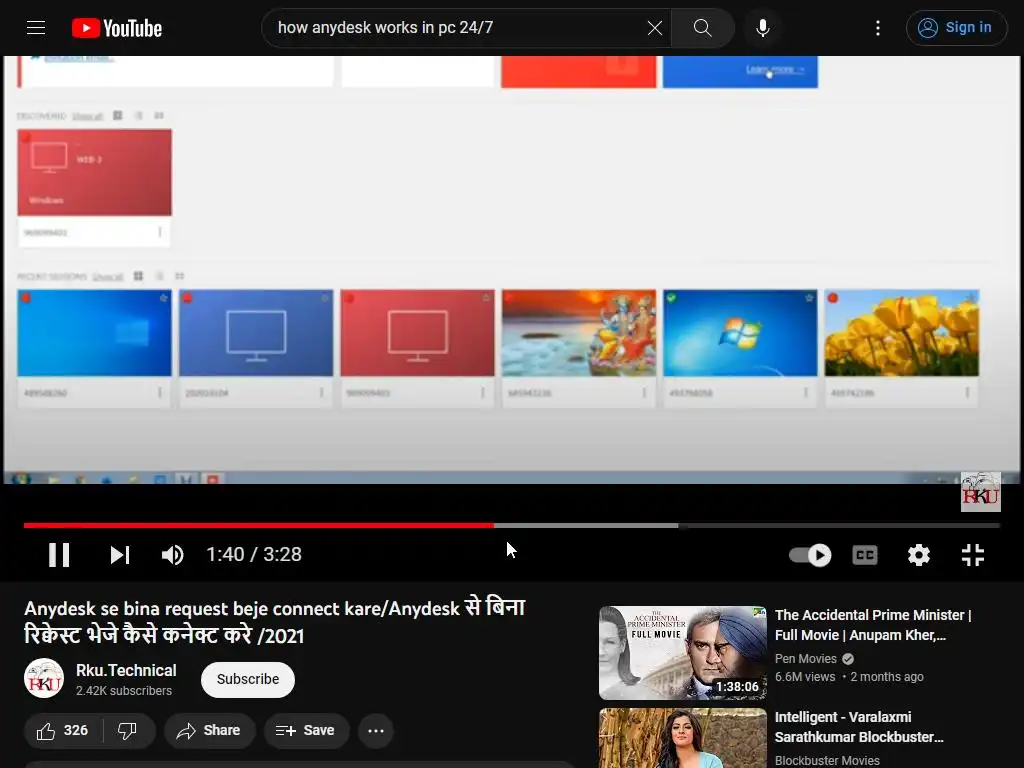Toggle closed captions CC
This screenshot has width=1024, height=768.
pos(865,555)
